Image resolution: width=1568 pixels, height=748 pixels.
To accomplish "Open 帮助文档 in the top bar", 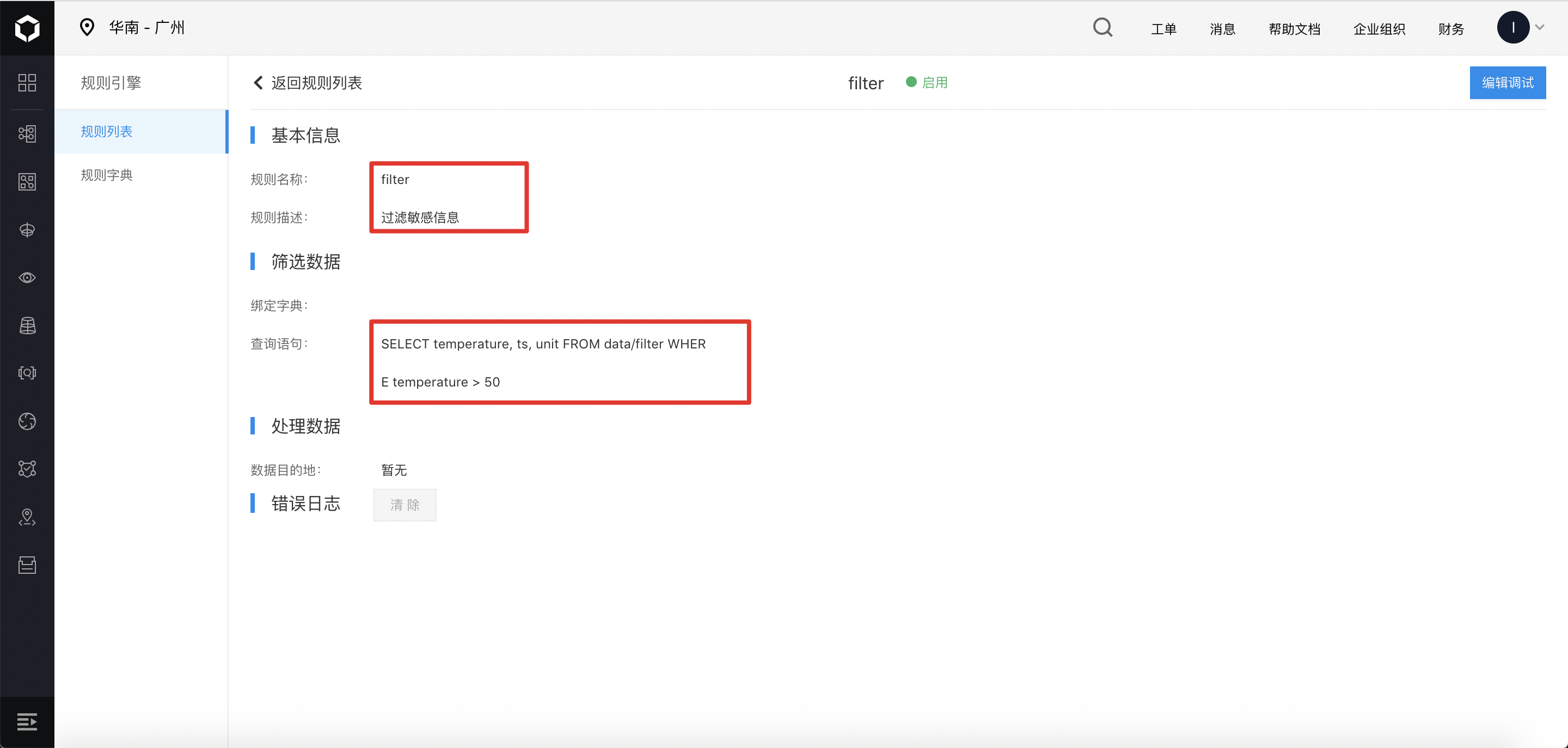I will [1294, 29].
